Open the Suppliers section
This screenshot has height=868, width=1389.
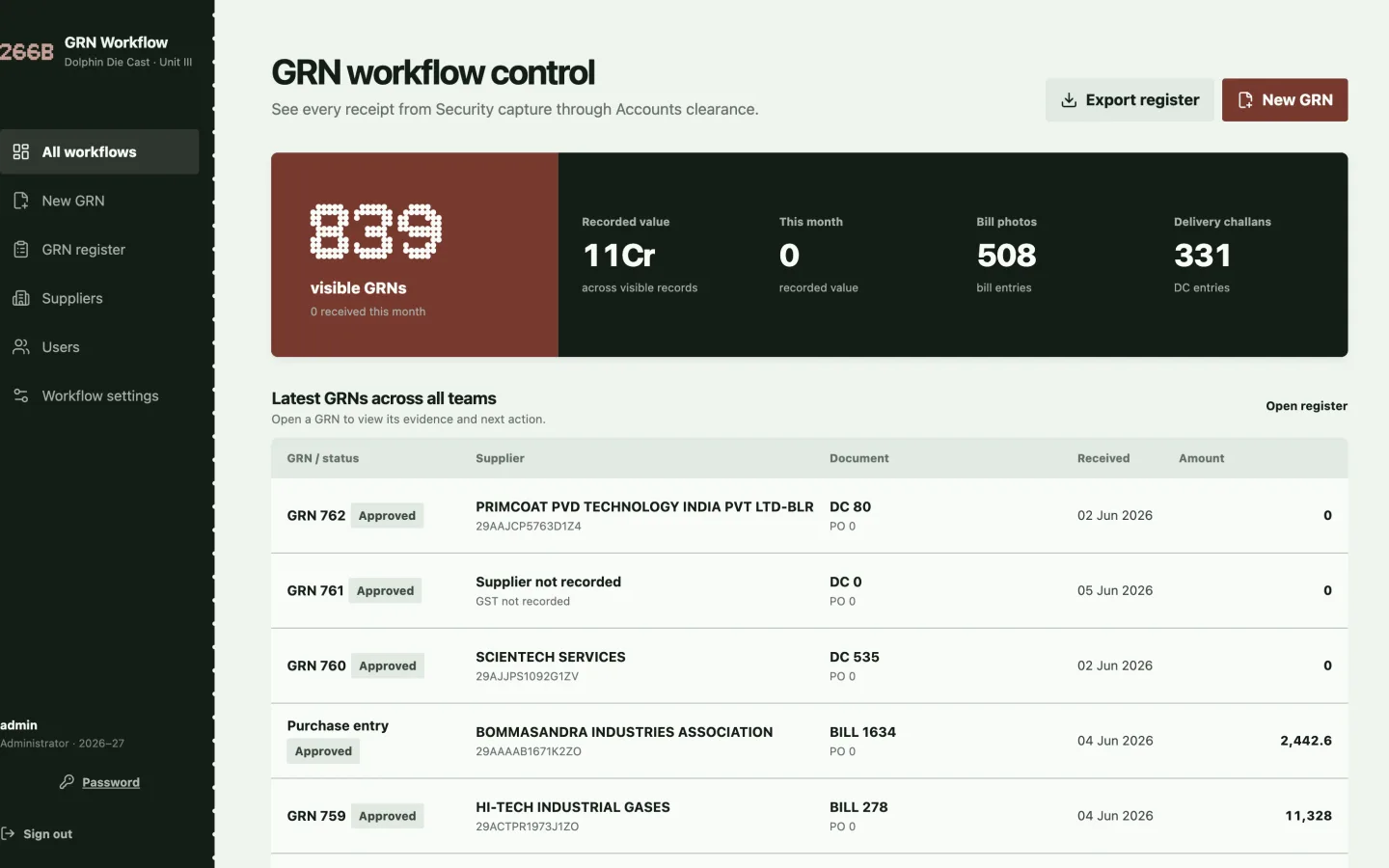point(99,298)
